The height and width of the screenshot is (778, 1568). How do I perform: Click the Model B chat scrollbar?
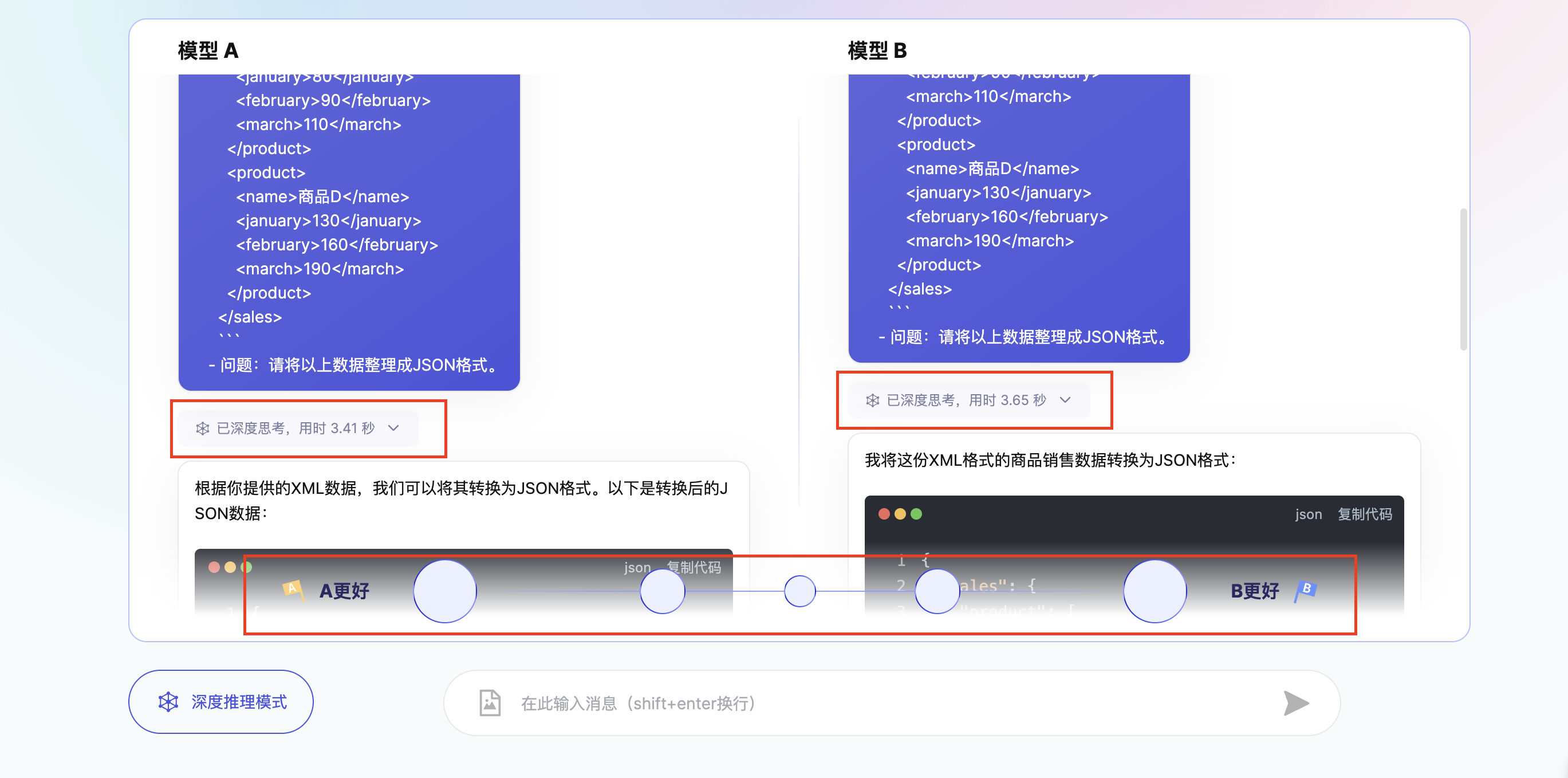[1463, 280]
